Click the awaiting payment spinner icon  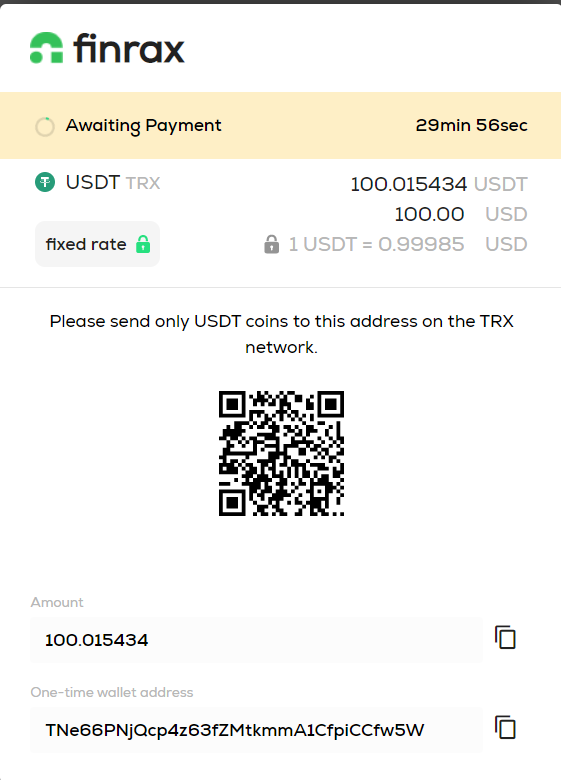click(x=45, y=126)
